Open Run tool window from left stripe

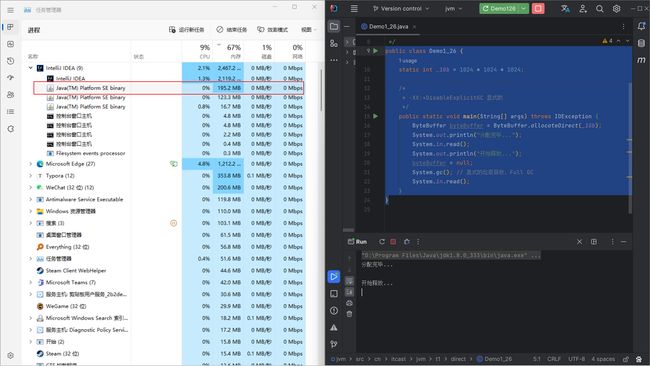tap(334, 276)
